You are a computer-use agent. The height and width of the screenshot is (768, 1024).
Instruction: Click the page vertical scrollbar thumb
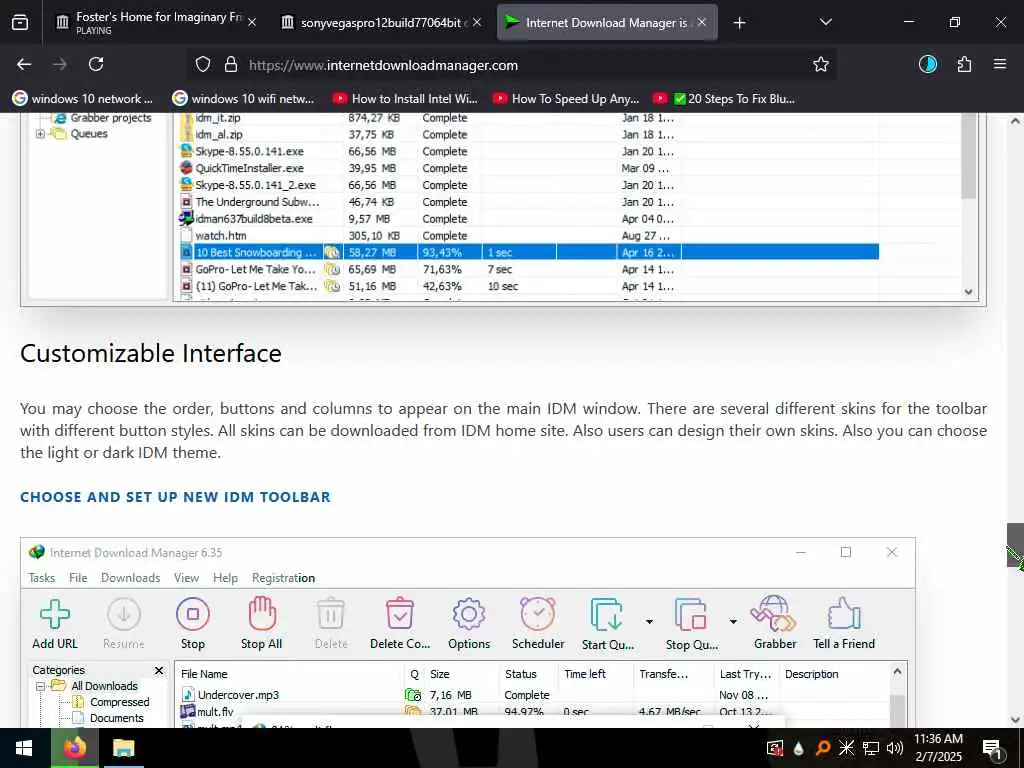(x=1015, y=546)
